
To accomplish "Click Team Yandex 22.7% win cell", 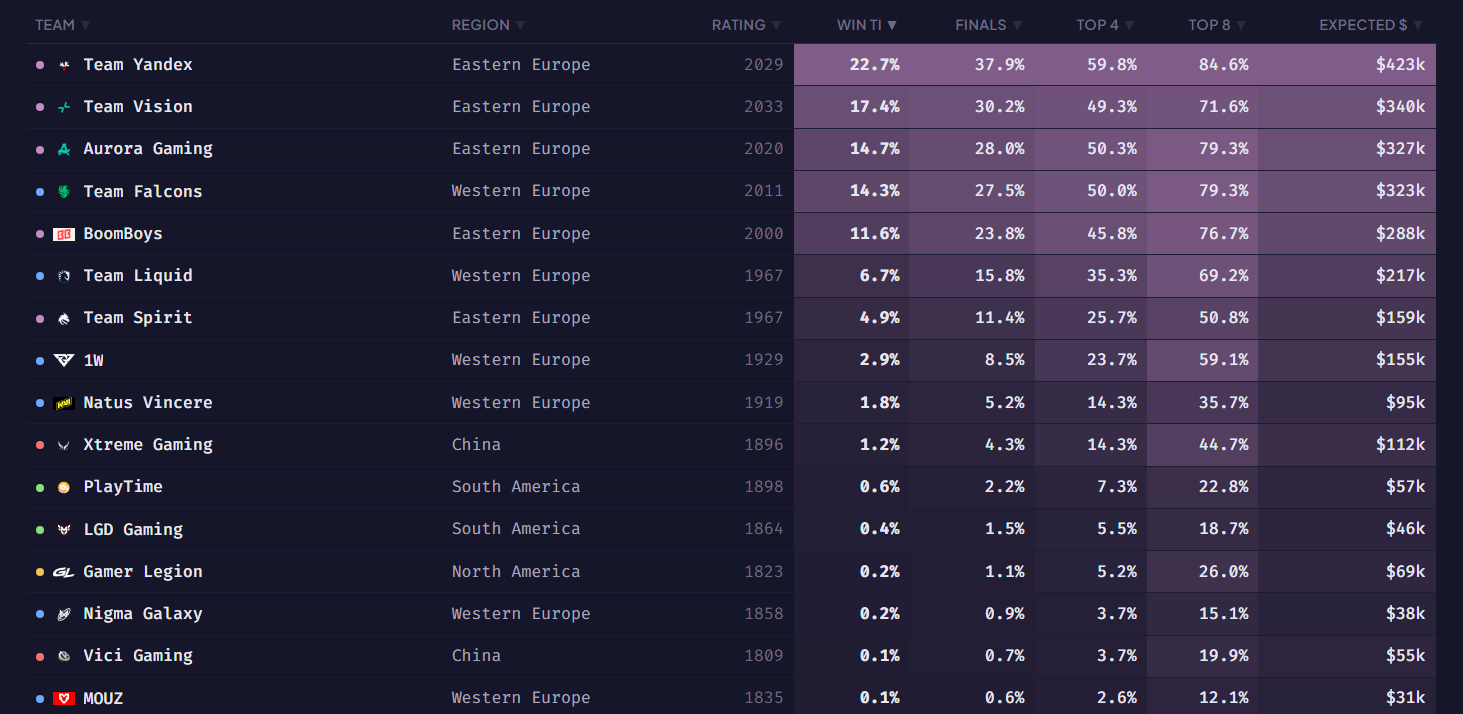I will [x=852, y=65].
